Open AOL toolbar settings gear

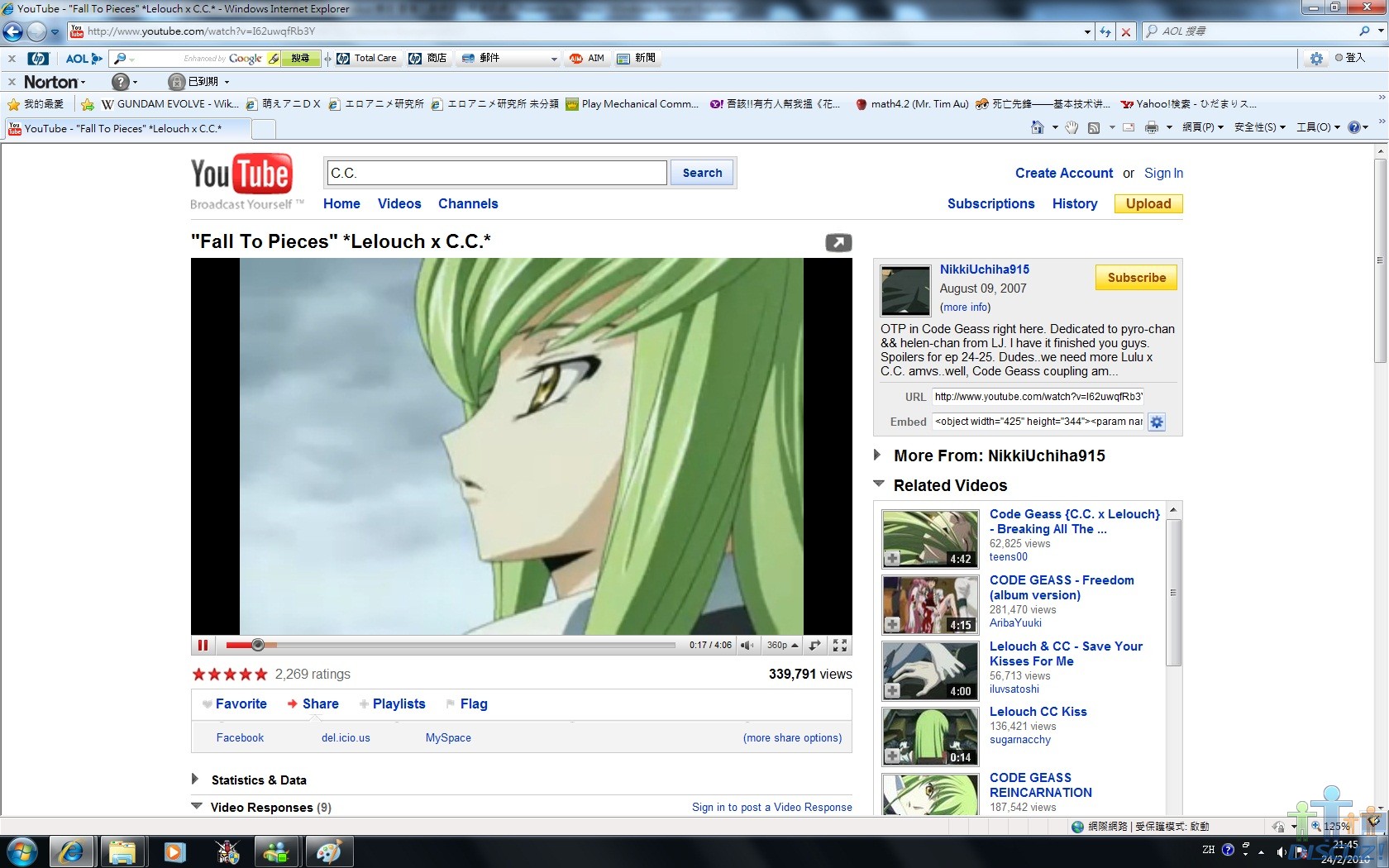[1316, 59]
